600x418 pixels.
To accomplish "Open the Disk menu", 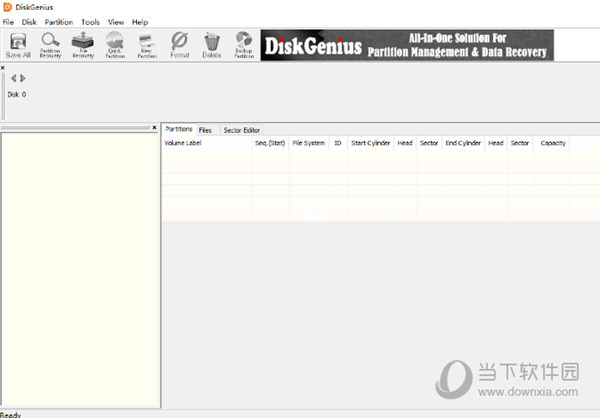I will coord(29,21).
